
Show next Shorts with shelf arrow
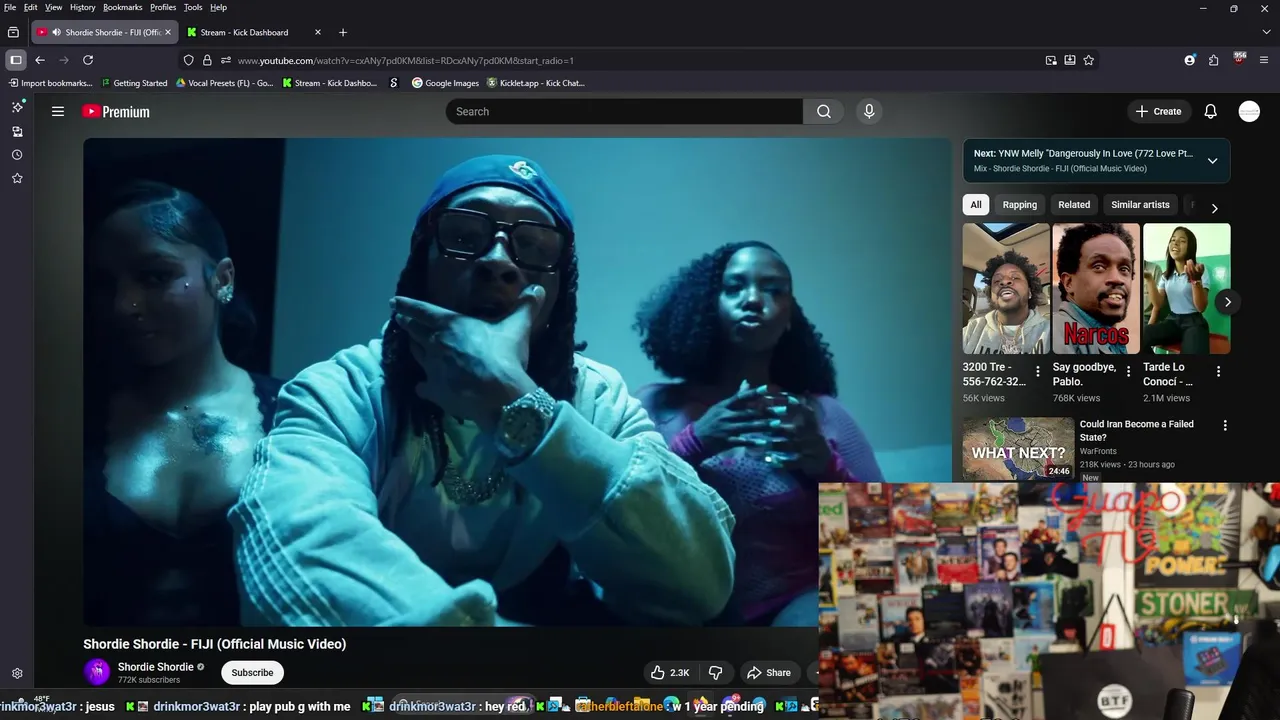pos(1227,302)
